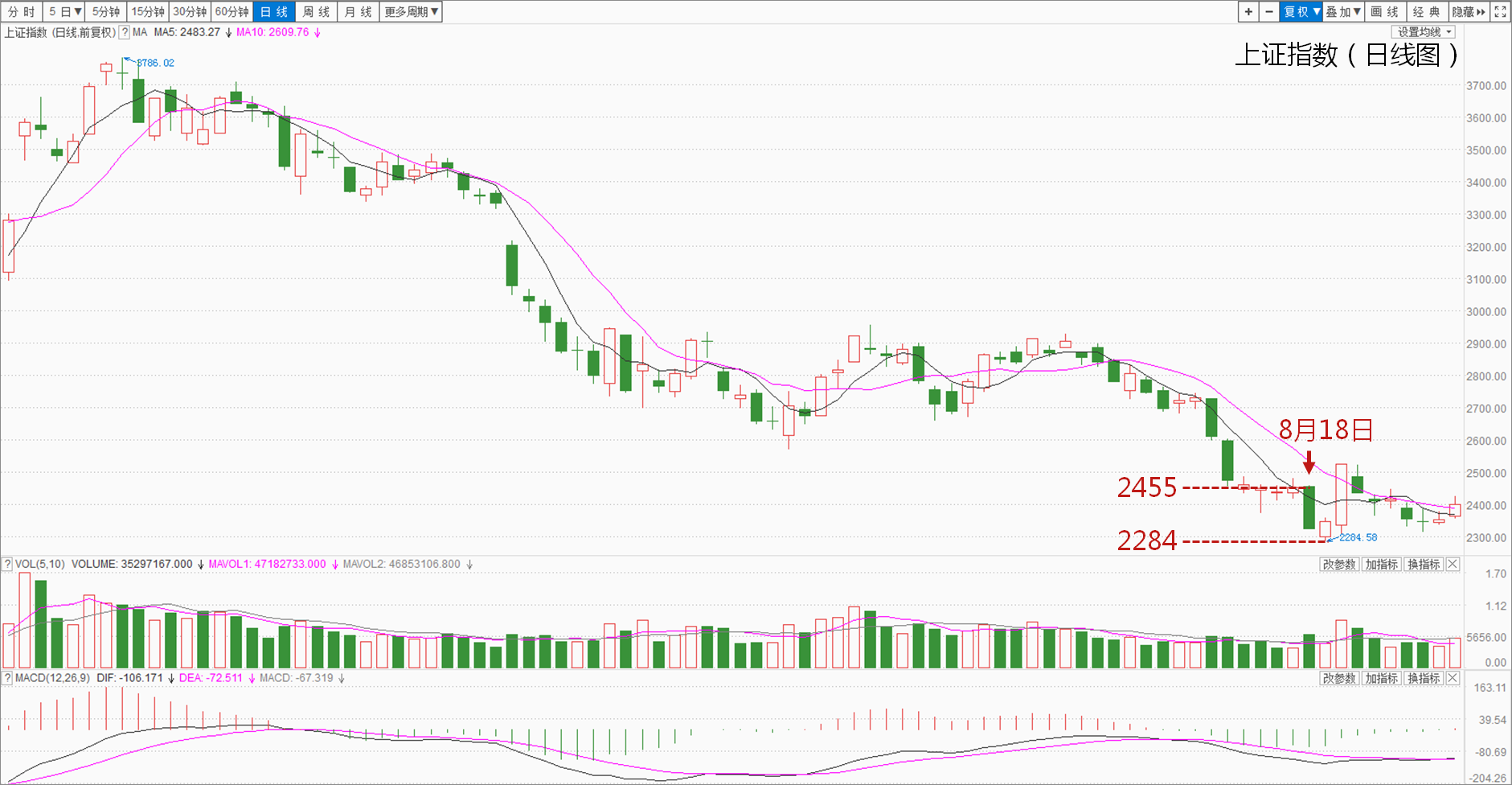Zoom in chart with plus button
Screen dimensions: 1512x785
(x=1248, y=12)
